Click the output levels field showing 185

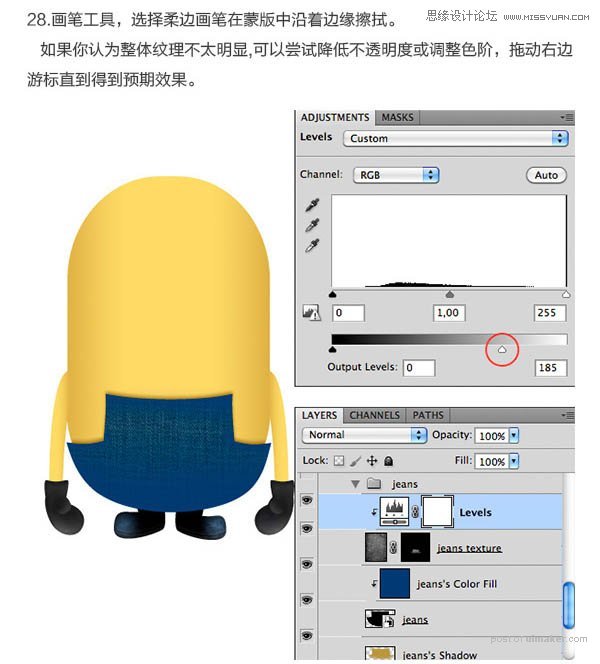(x=550, y=368)
